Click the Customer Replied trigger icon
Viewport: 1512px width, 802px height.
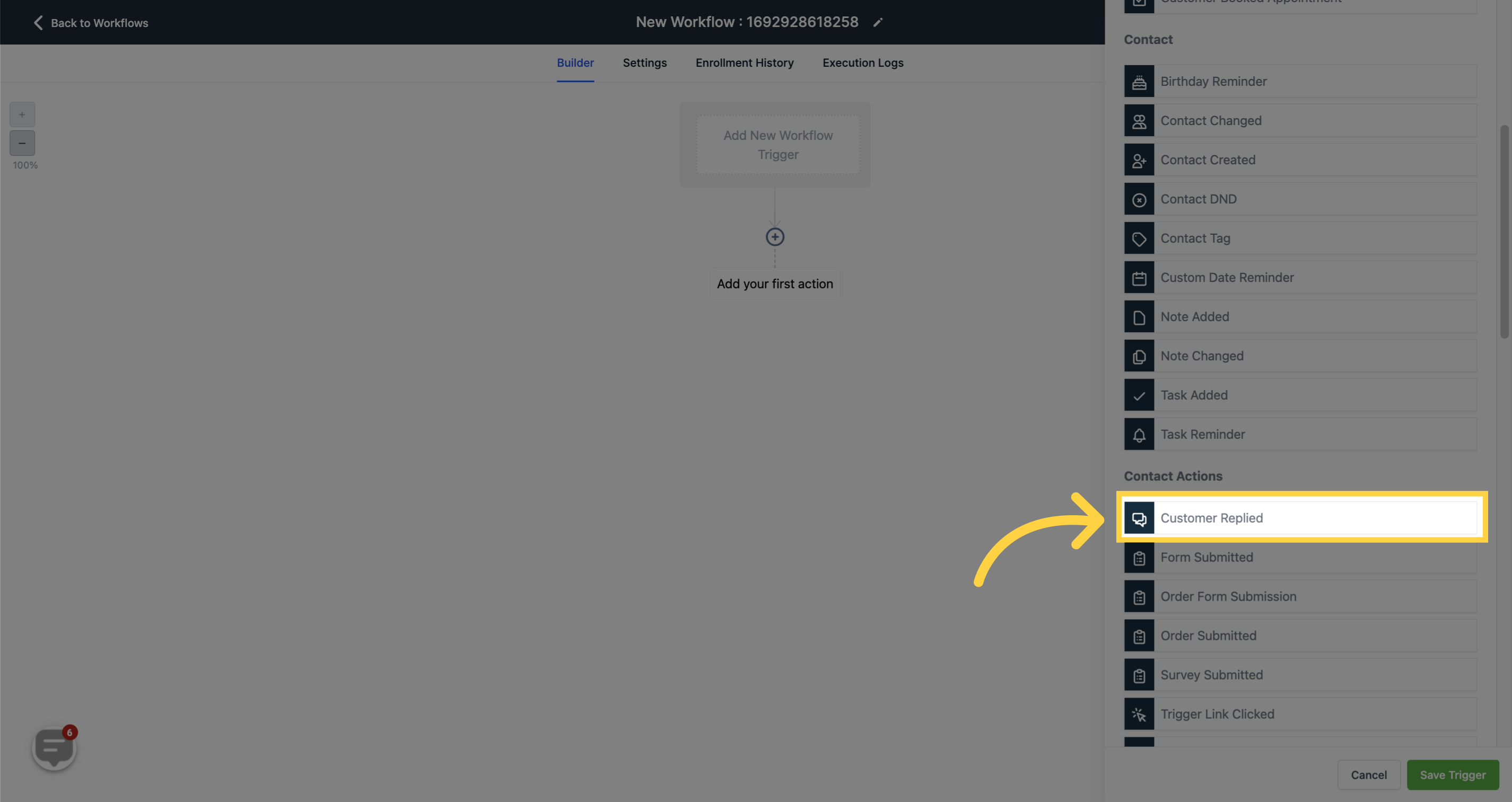(x=1139, y=518)
